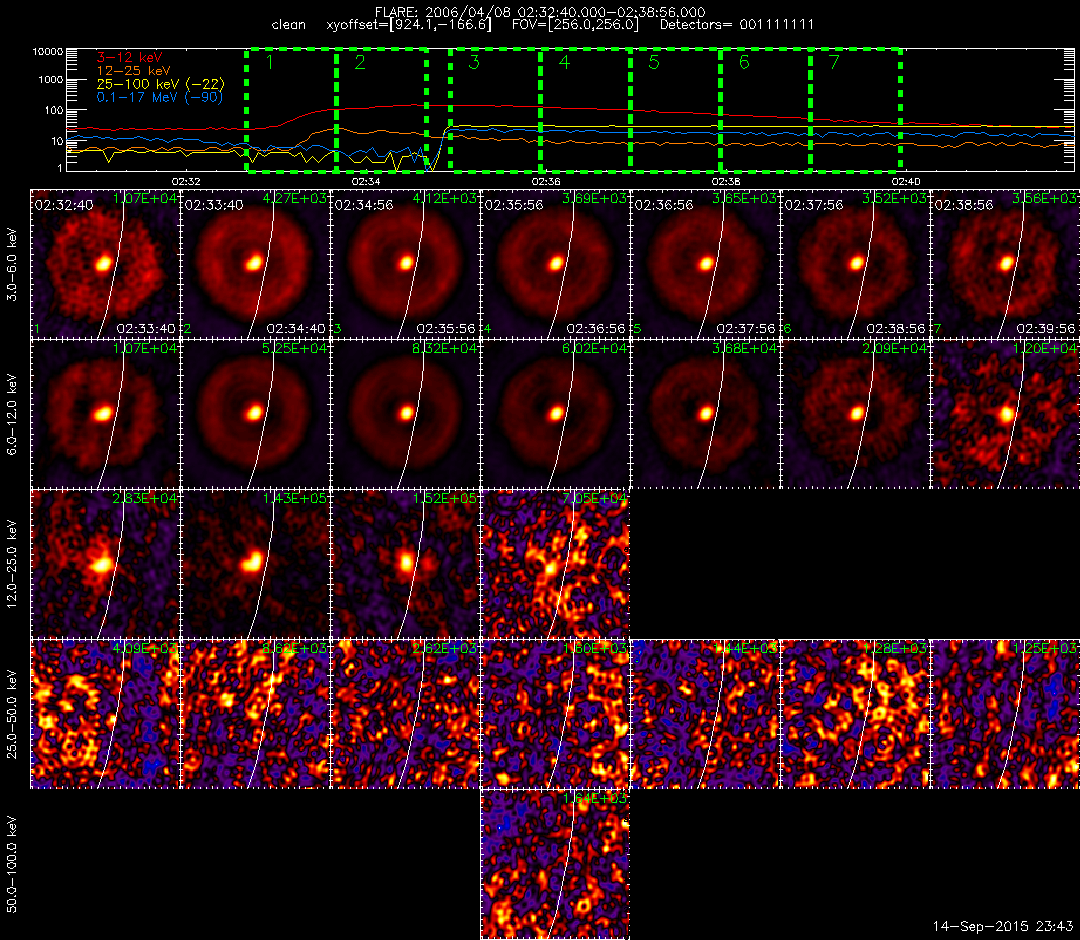
Task: Click the 6.0-12.0 keV image labeled 1.20E+04
Action: pyautogui.click(x=1006, y=415)
